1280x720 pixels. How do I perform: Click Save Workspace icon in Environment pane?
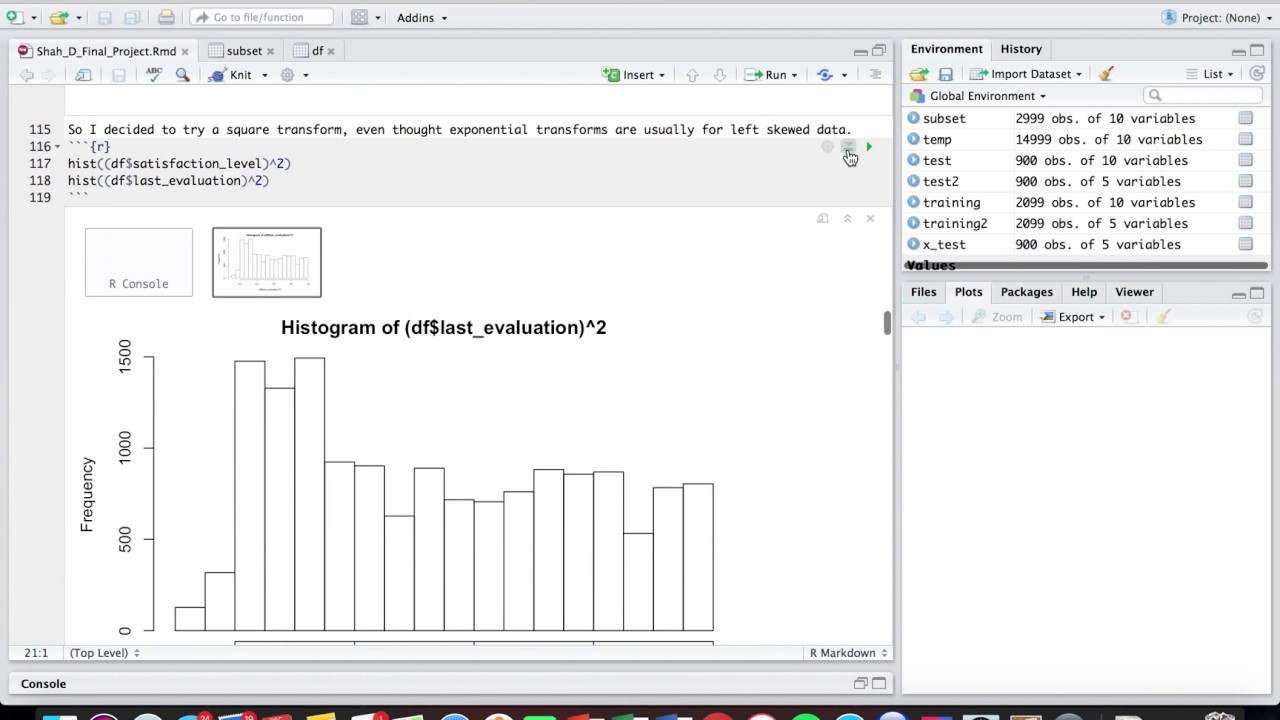coord(946,74)
